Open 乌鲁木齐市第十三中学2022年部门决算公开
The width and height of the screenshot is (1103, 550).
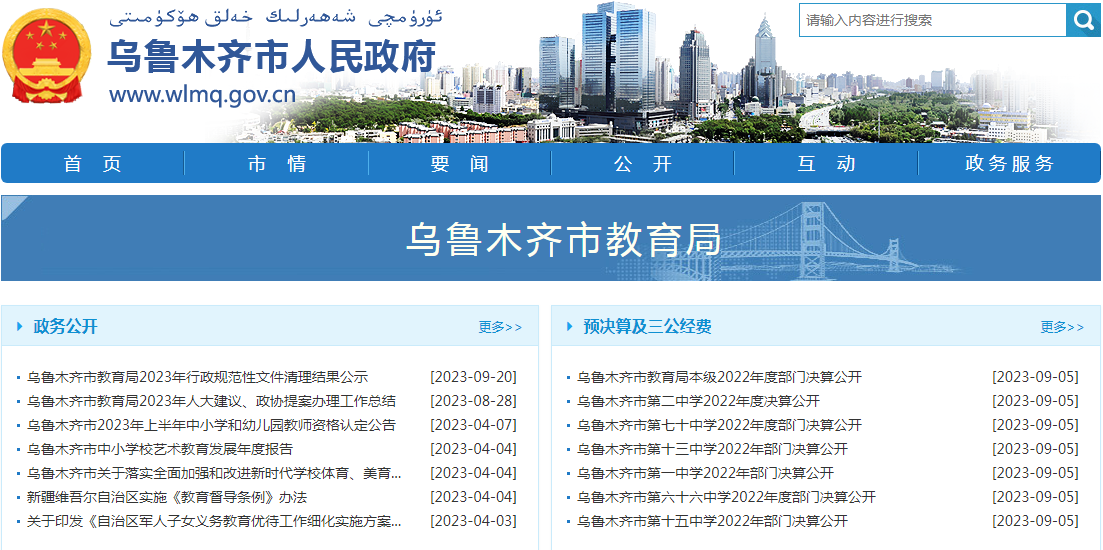[712, 449]
